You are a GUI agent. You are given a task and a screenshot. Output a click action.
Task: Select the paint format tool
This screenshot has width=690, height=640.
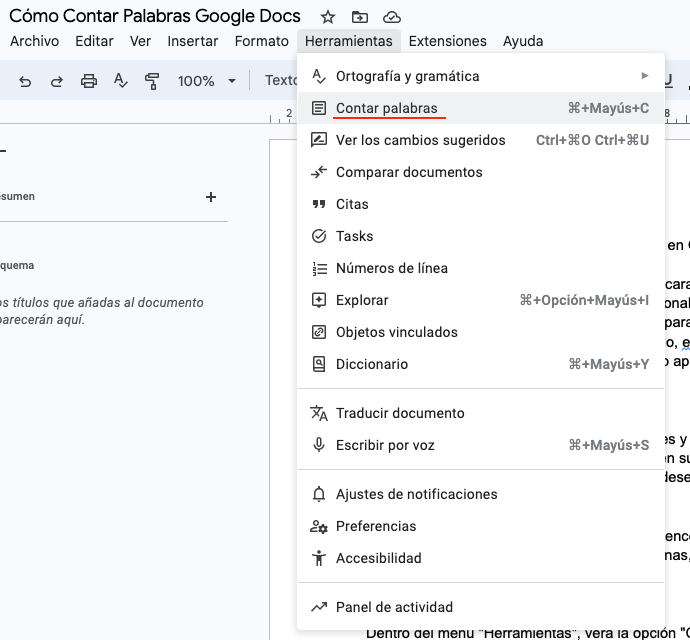[152, 81]
